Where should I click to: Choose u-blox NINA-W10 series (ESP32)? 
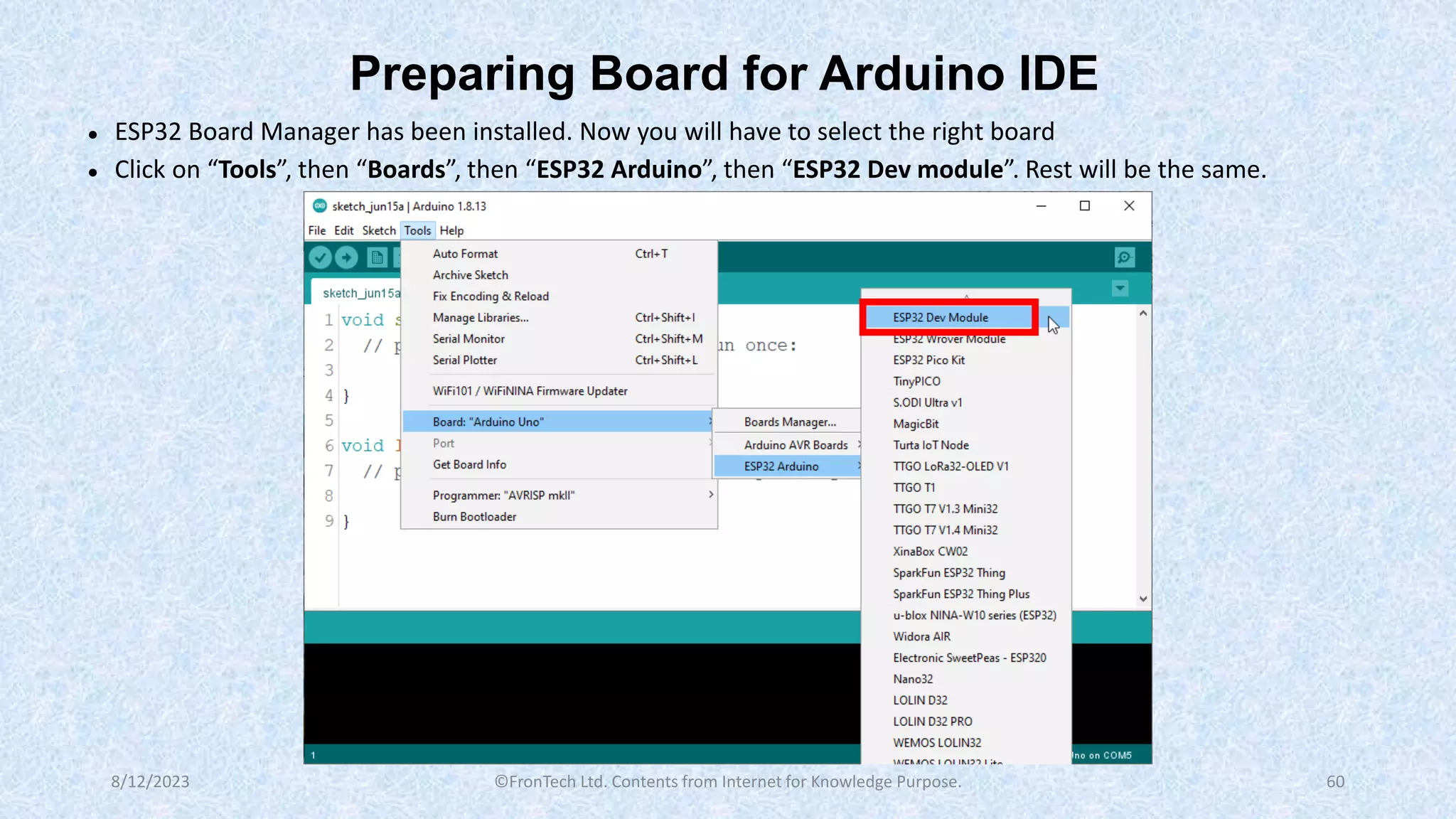pyautogui.click(x=966, y=616)
